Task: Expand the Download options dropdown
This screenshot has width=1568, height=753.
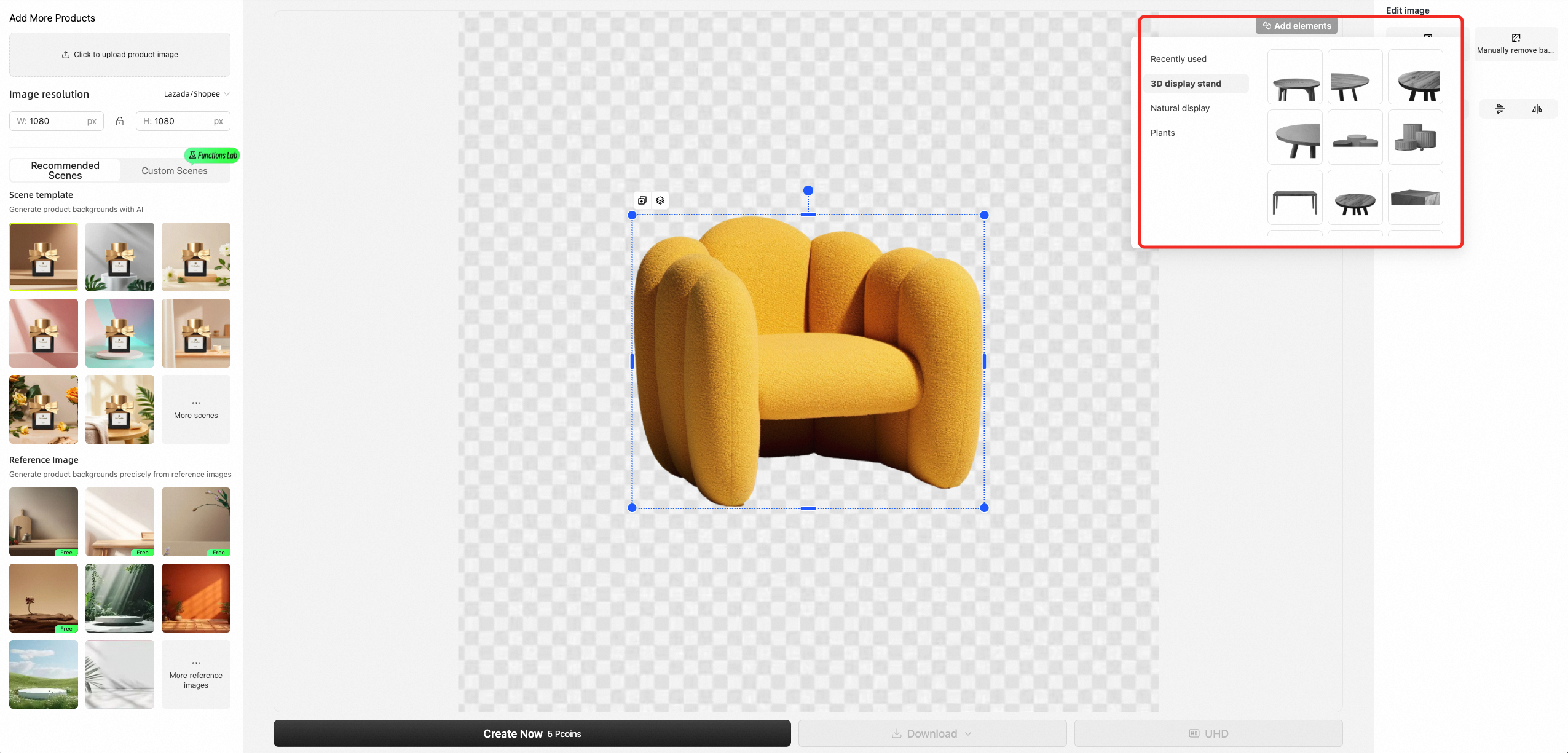Action: (968, 733)
